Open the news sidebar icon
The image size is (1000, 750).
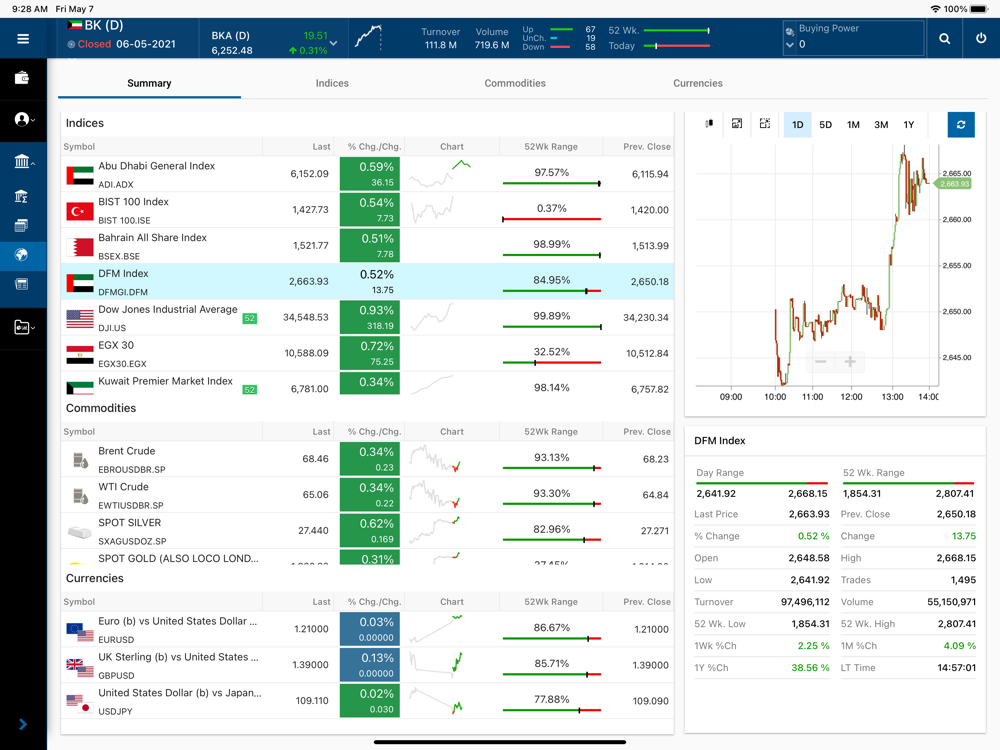21,284
